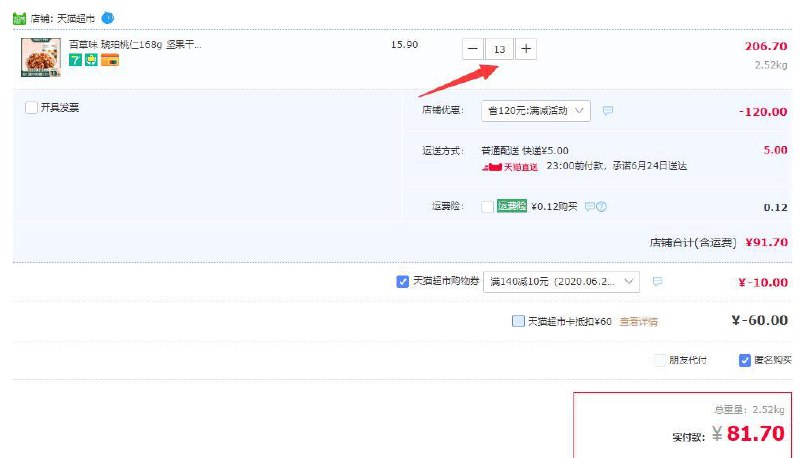Open product title 百草味 琥珀桃仁168g

[x=135, y=45]
